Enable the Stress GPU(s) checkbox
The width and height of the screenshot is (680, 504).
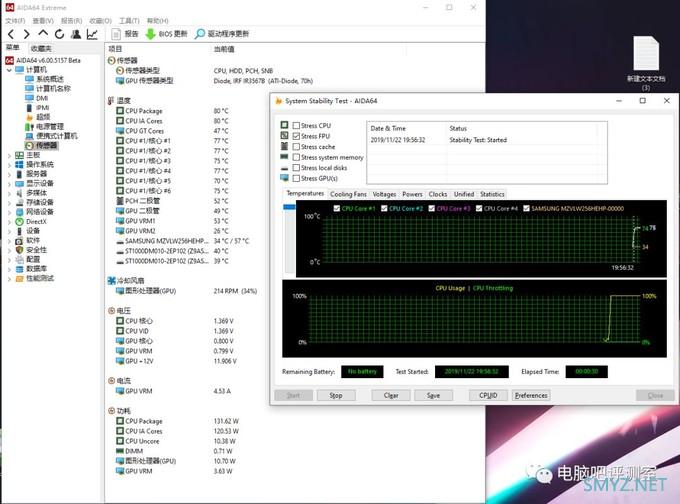point(296,178)
